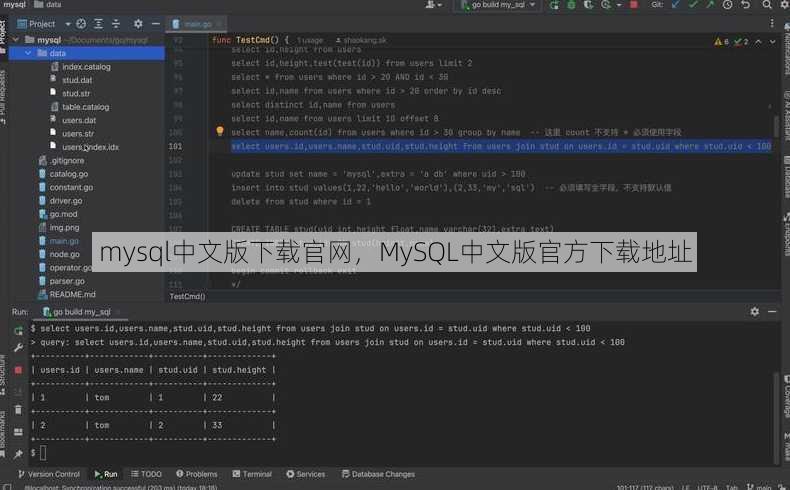Select stud.str file
790x490 pixels.
click(76, 94)
